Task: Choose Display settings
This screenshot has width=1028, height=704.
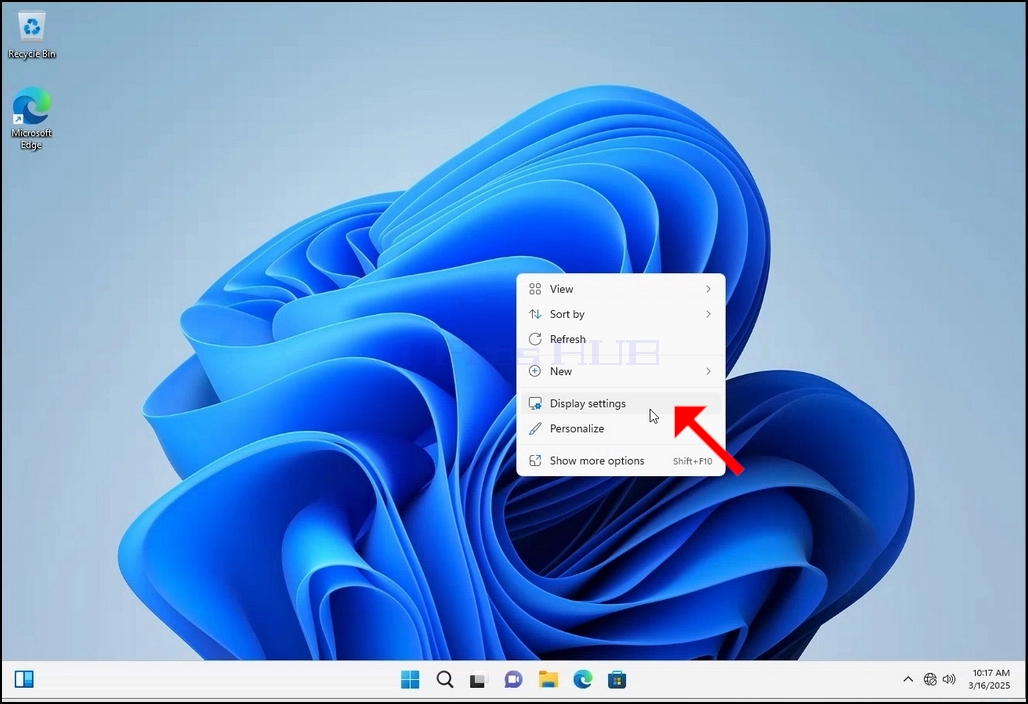Action: pos(621,403)
